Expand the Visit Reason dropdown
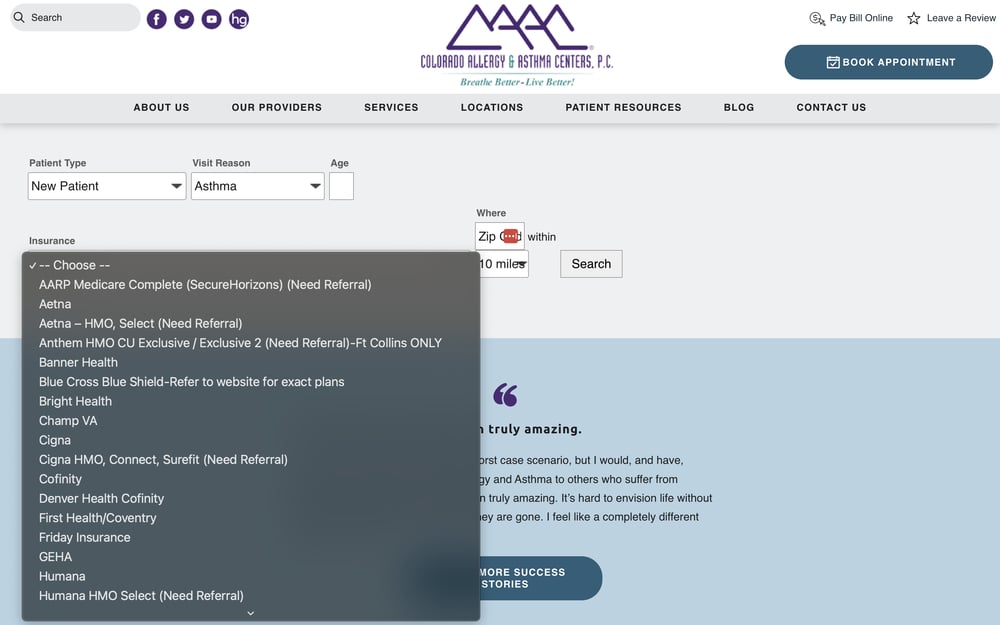The image size is (1000, 625). pos(258,186)
